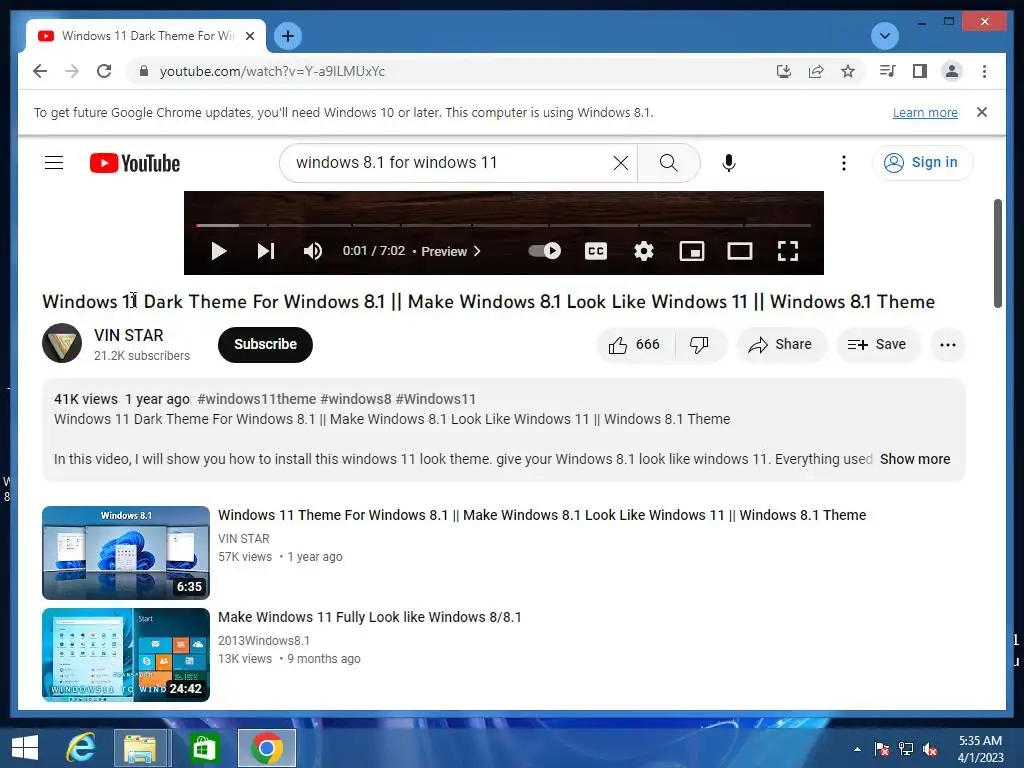Open the muted volume tray icon

[930, 749]
